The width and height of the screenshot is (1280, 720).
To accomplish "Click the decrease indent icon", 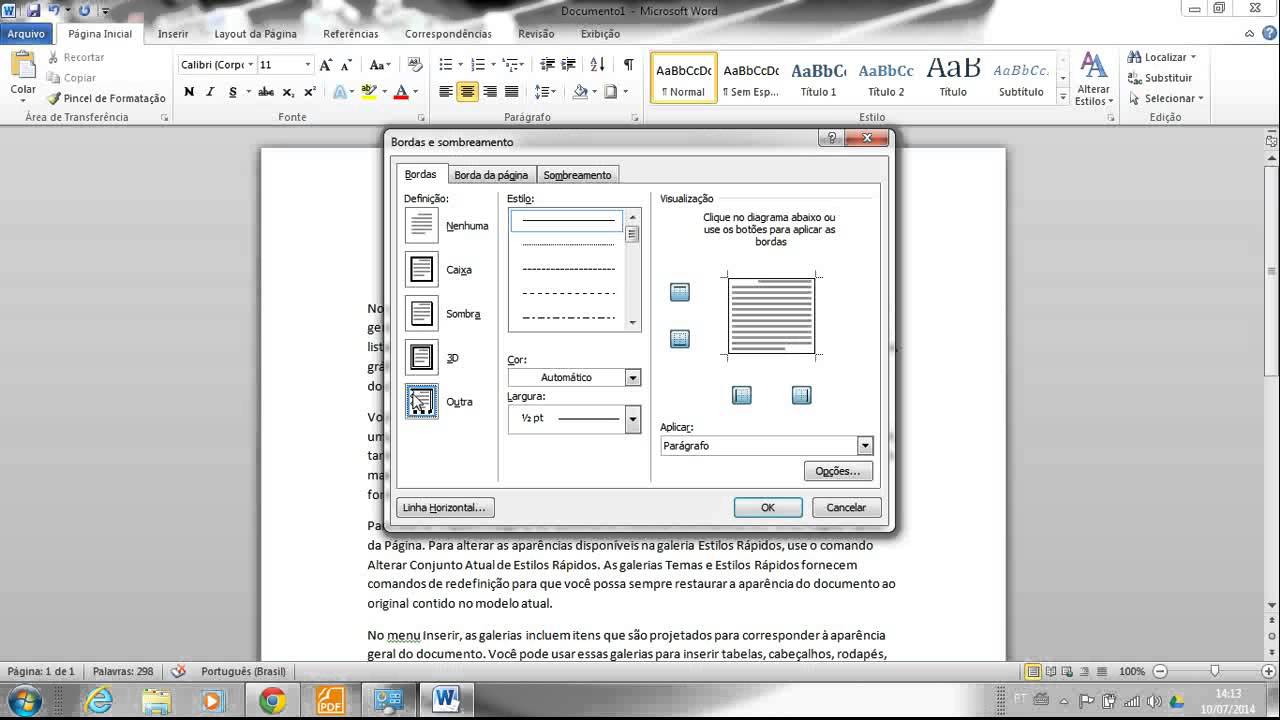I will pos(547,65).
